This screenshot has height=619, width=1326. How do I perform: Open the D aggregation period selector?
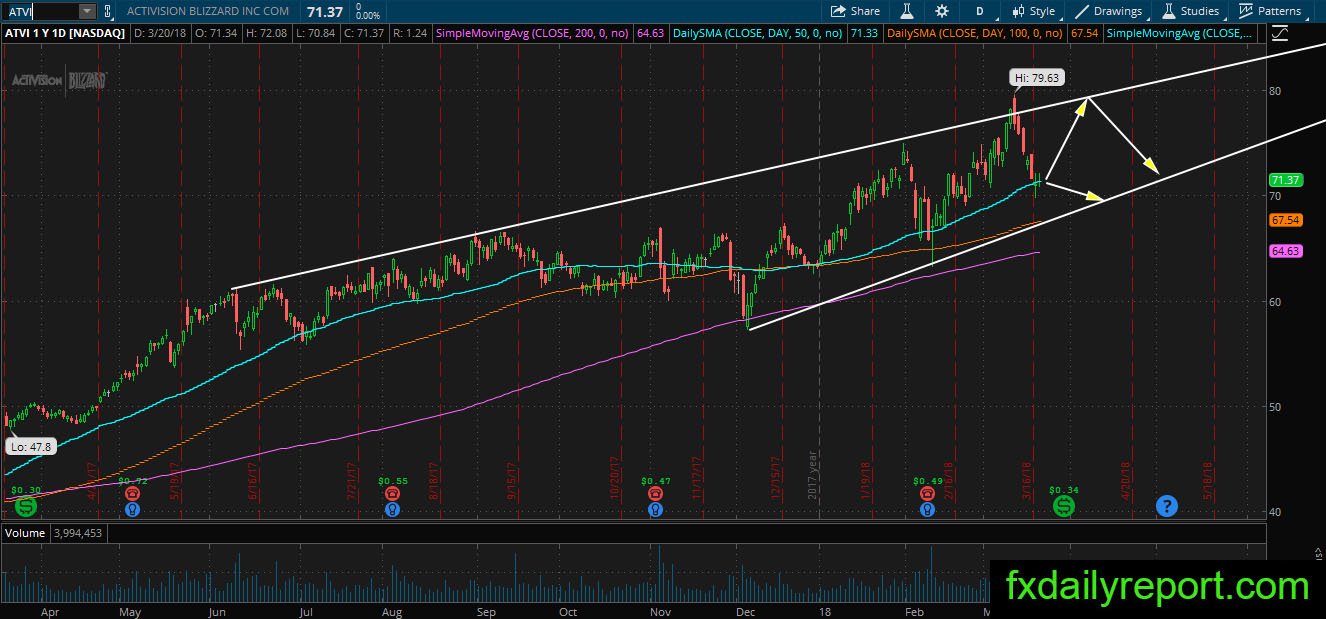[979, 11]
